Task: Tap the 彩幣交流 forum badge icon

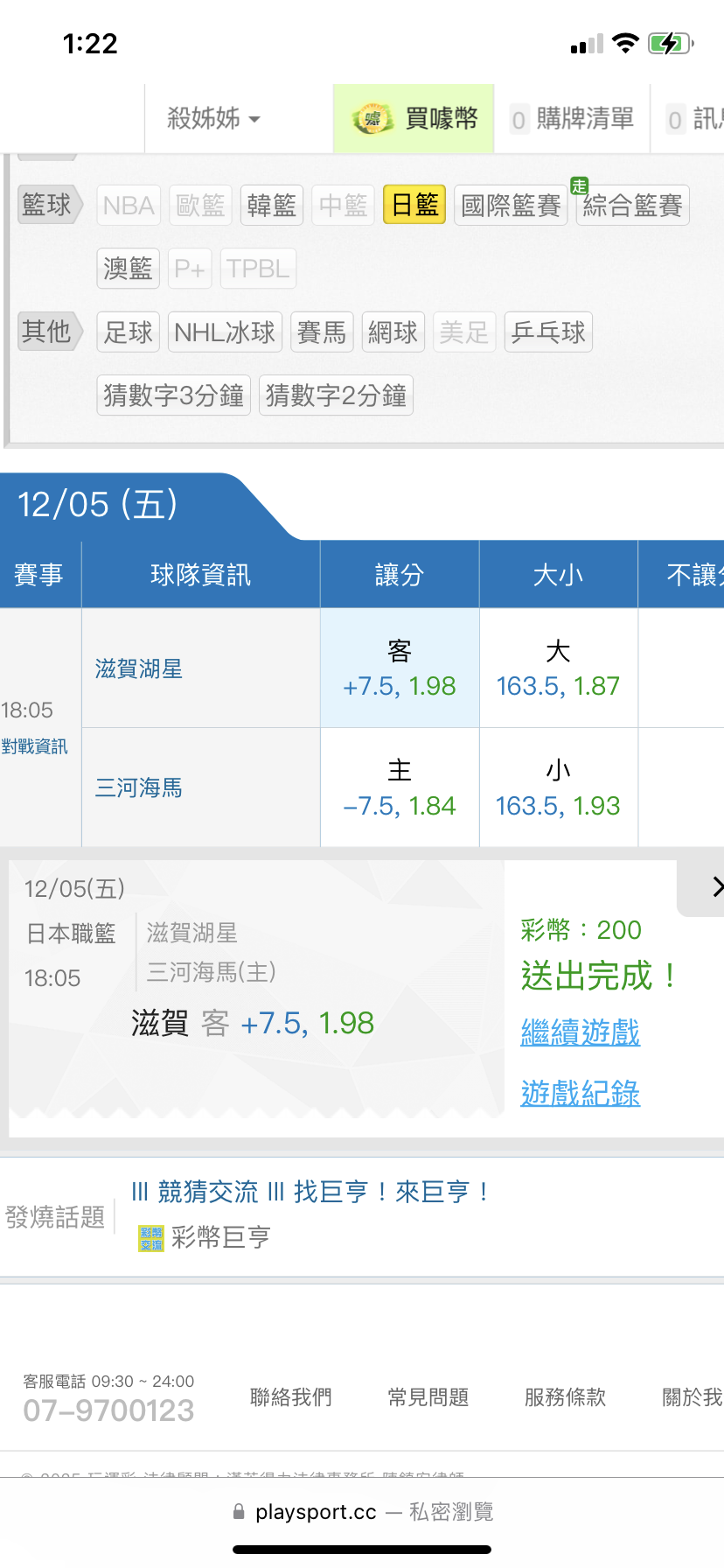Action: 151,1238
